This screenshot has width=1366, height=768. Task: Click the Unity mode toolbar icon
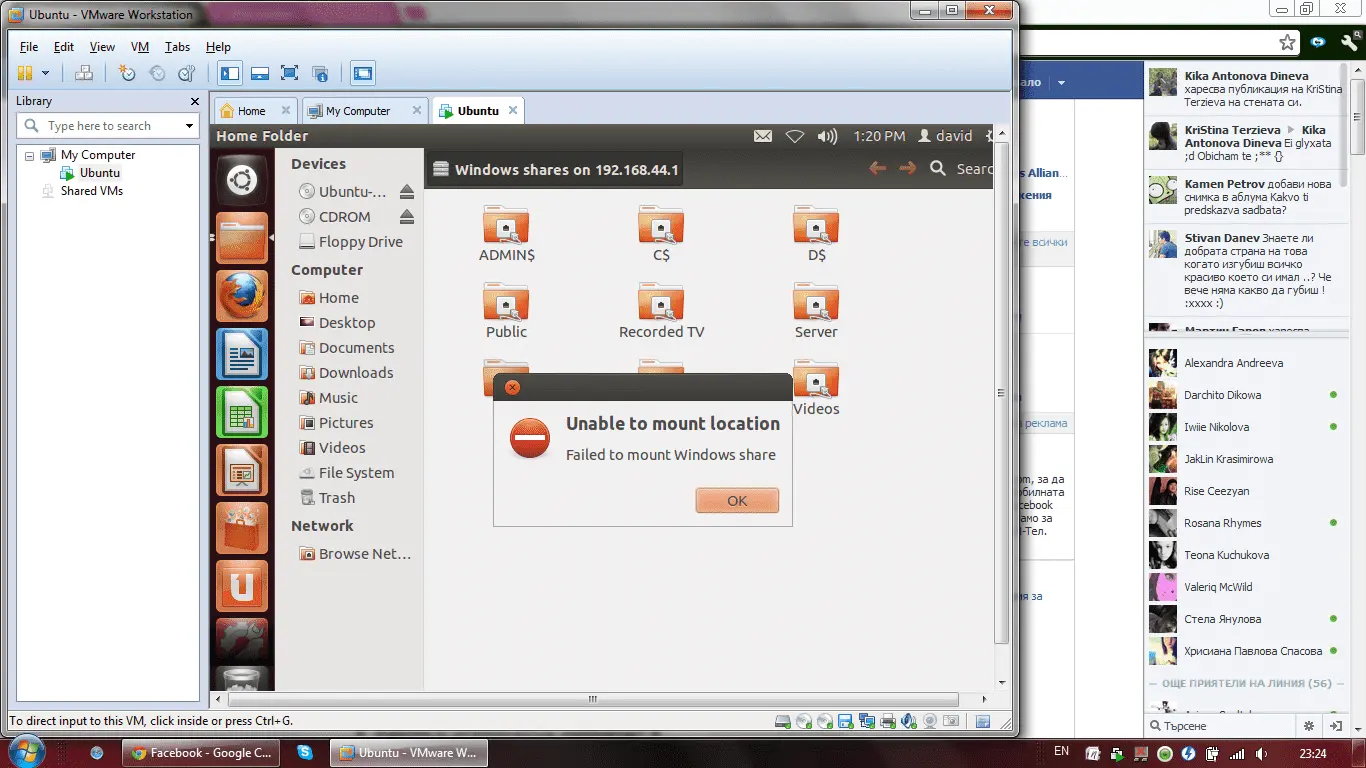pyautogui.click(x=320, y=73)
